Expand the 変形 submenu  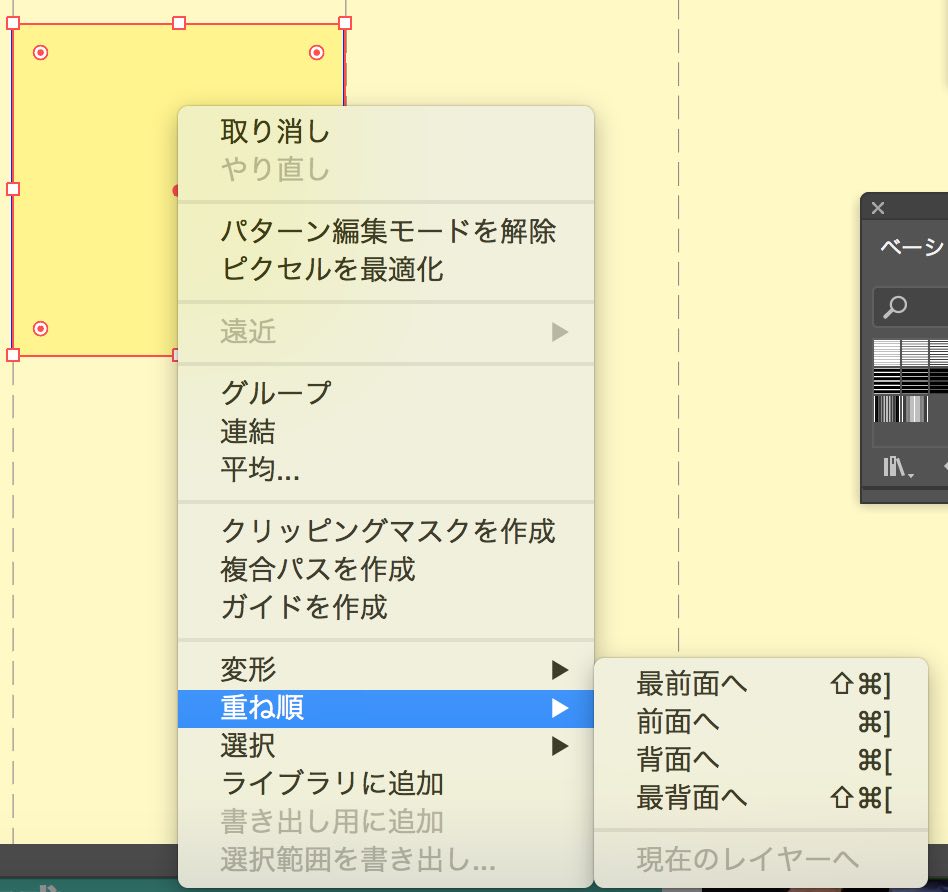point(386,669)
